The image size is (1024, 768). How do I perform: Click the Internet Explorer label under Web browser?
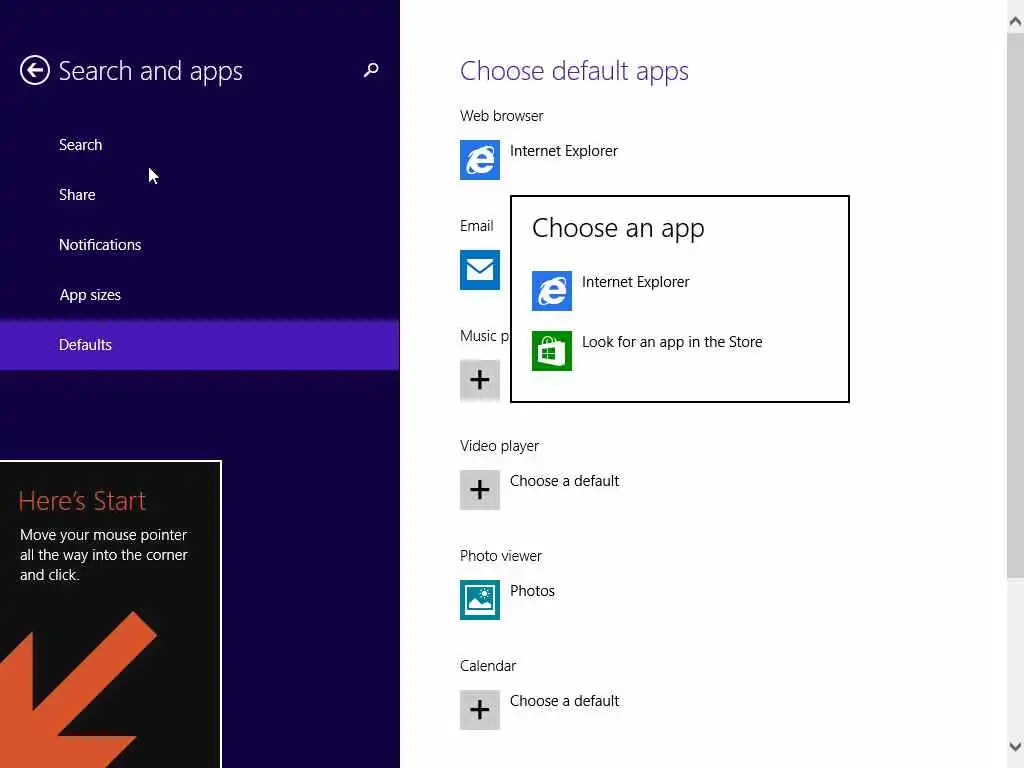click(564, 151)
